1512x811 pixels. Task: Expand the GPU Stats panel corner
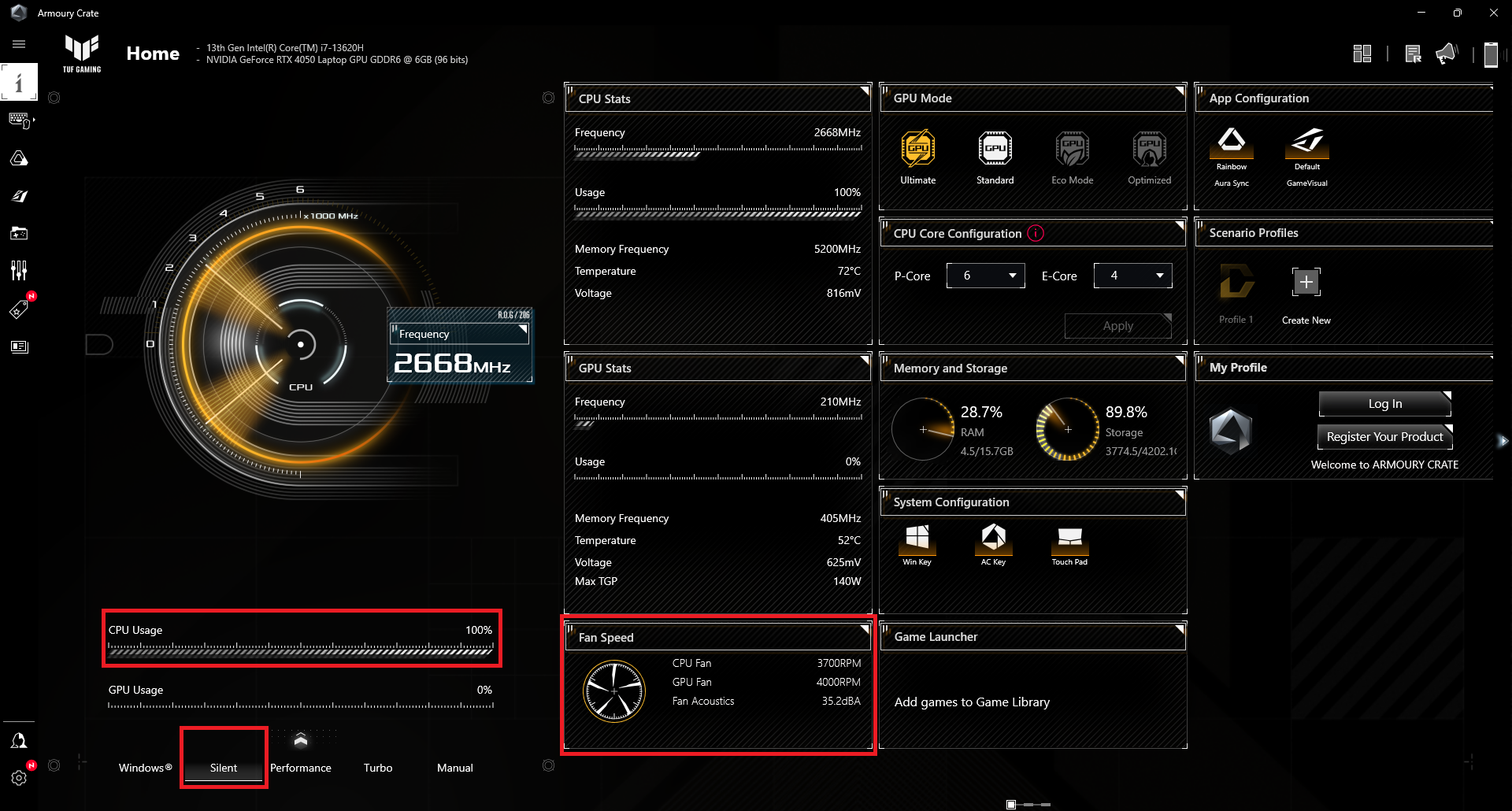coord(865,360)
